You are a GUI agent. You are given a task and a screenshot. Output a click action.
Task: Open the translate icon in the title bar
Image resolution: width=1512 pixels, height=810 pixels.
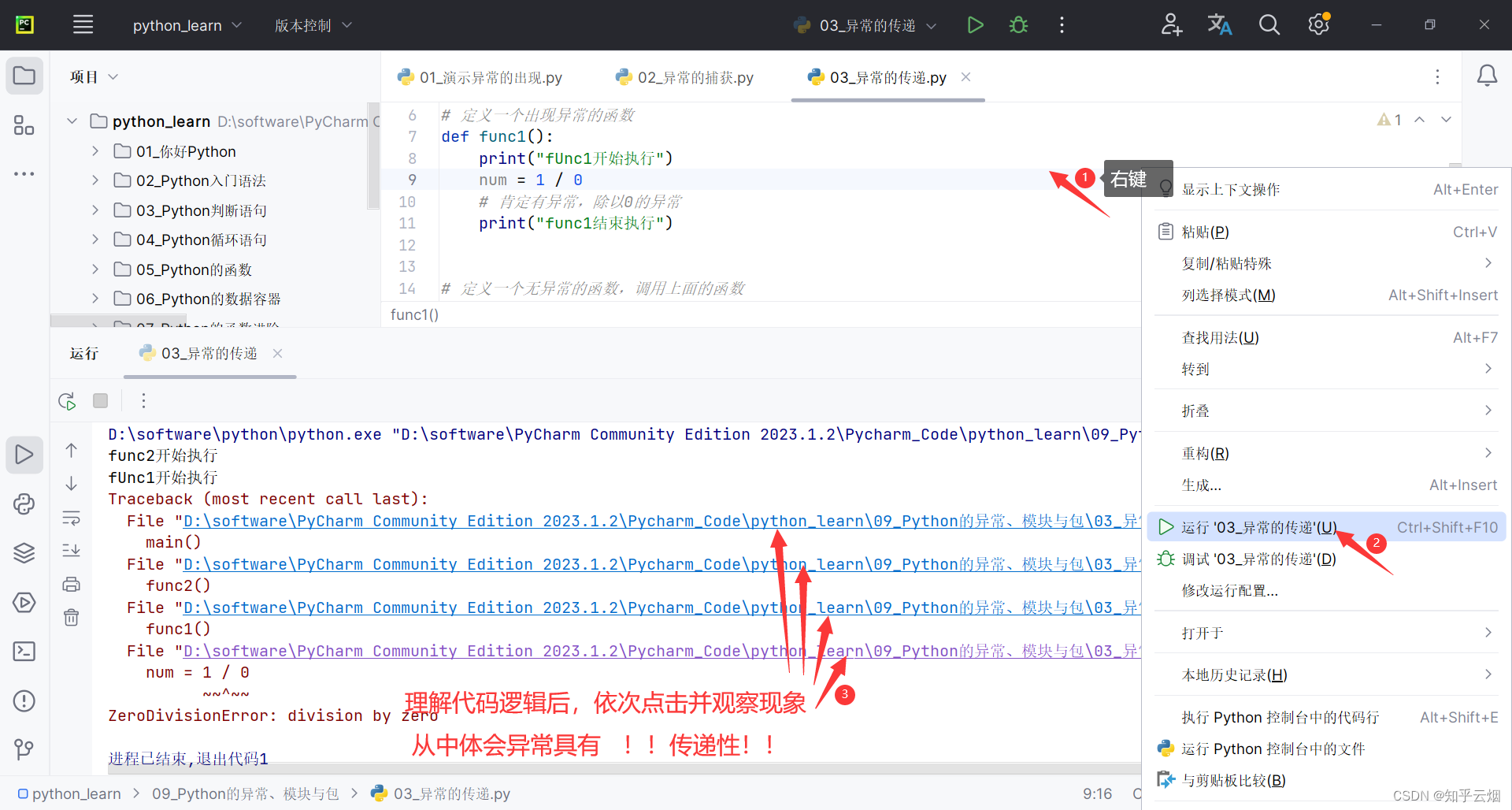[x=1220, y=25]
